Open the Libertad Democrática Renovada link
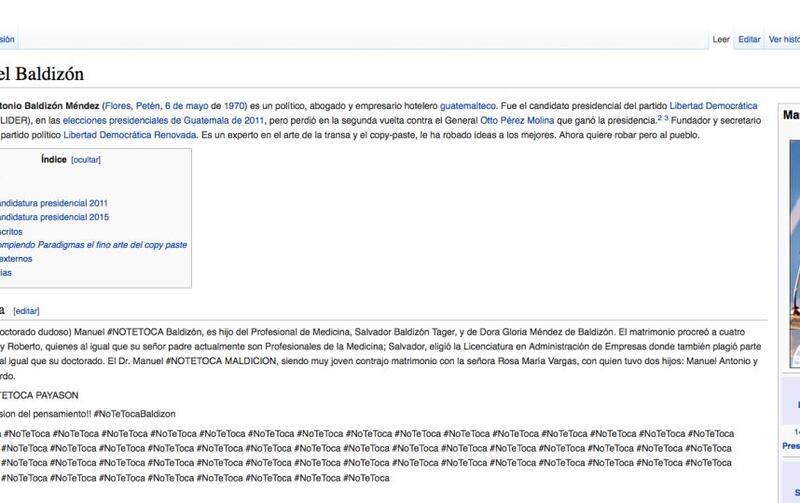 130,135
